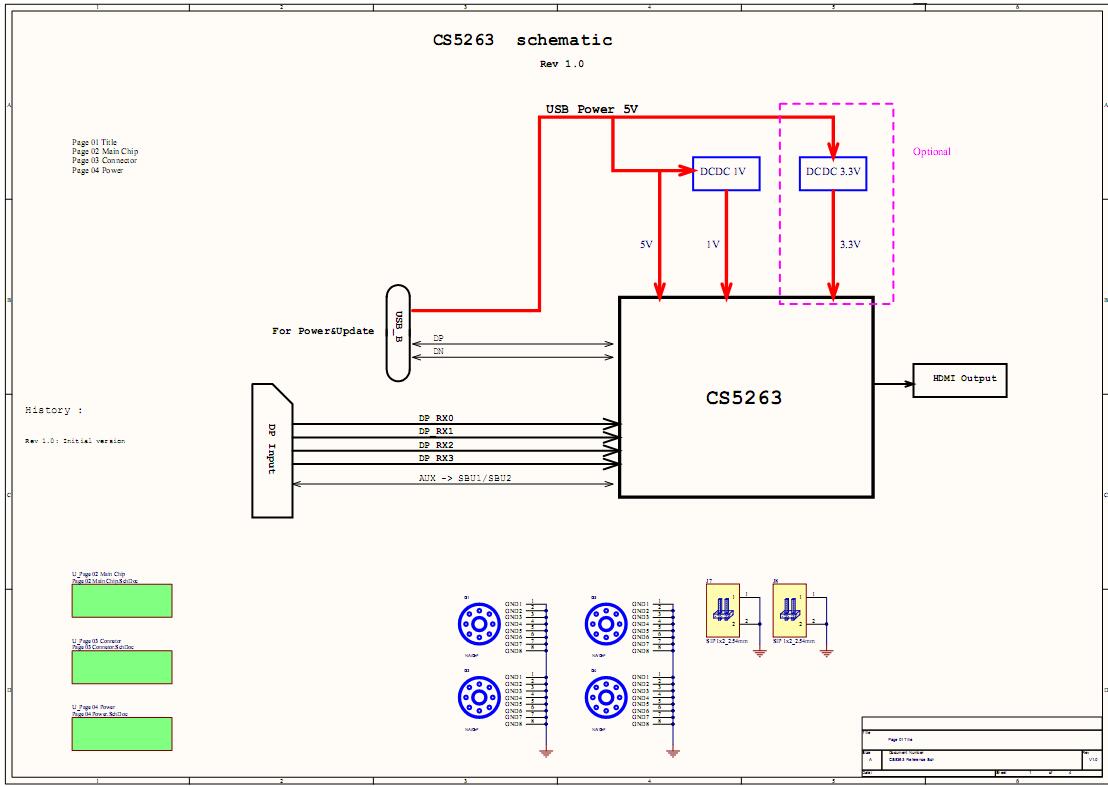
Task: Click the ground symbol wired to J6
Action: (827, 653)
